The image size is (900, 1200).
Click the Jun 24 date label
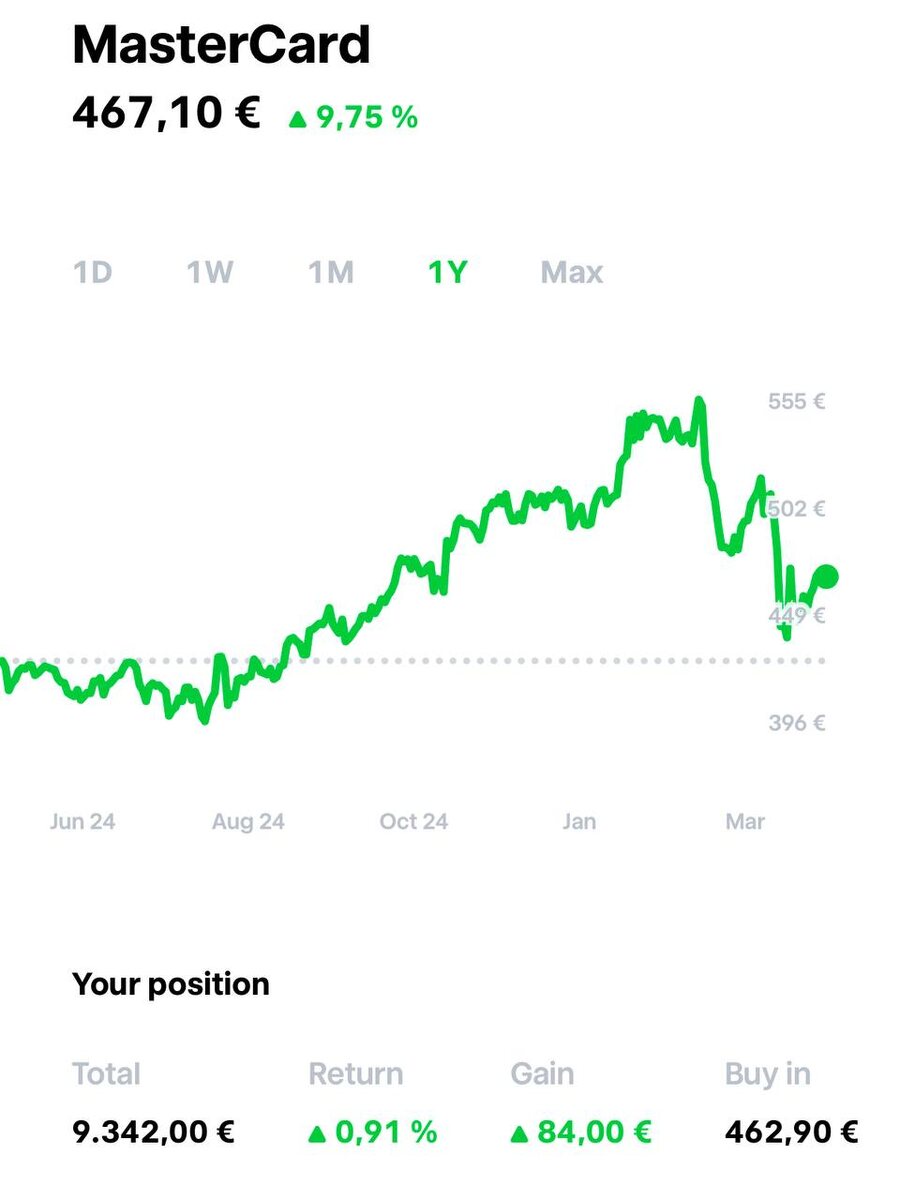pyautogui.click(x=82, y=822)
